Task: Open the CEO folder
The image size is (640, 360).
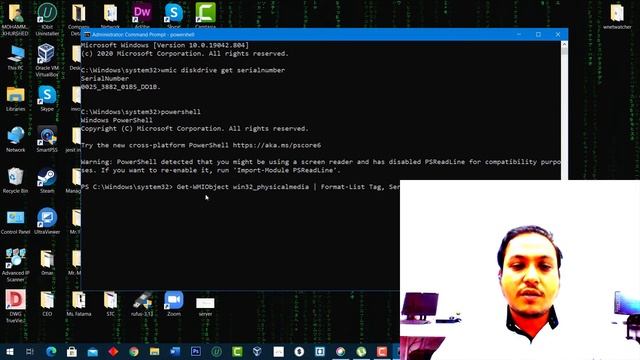Action: 47,303
